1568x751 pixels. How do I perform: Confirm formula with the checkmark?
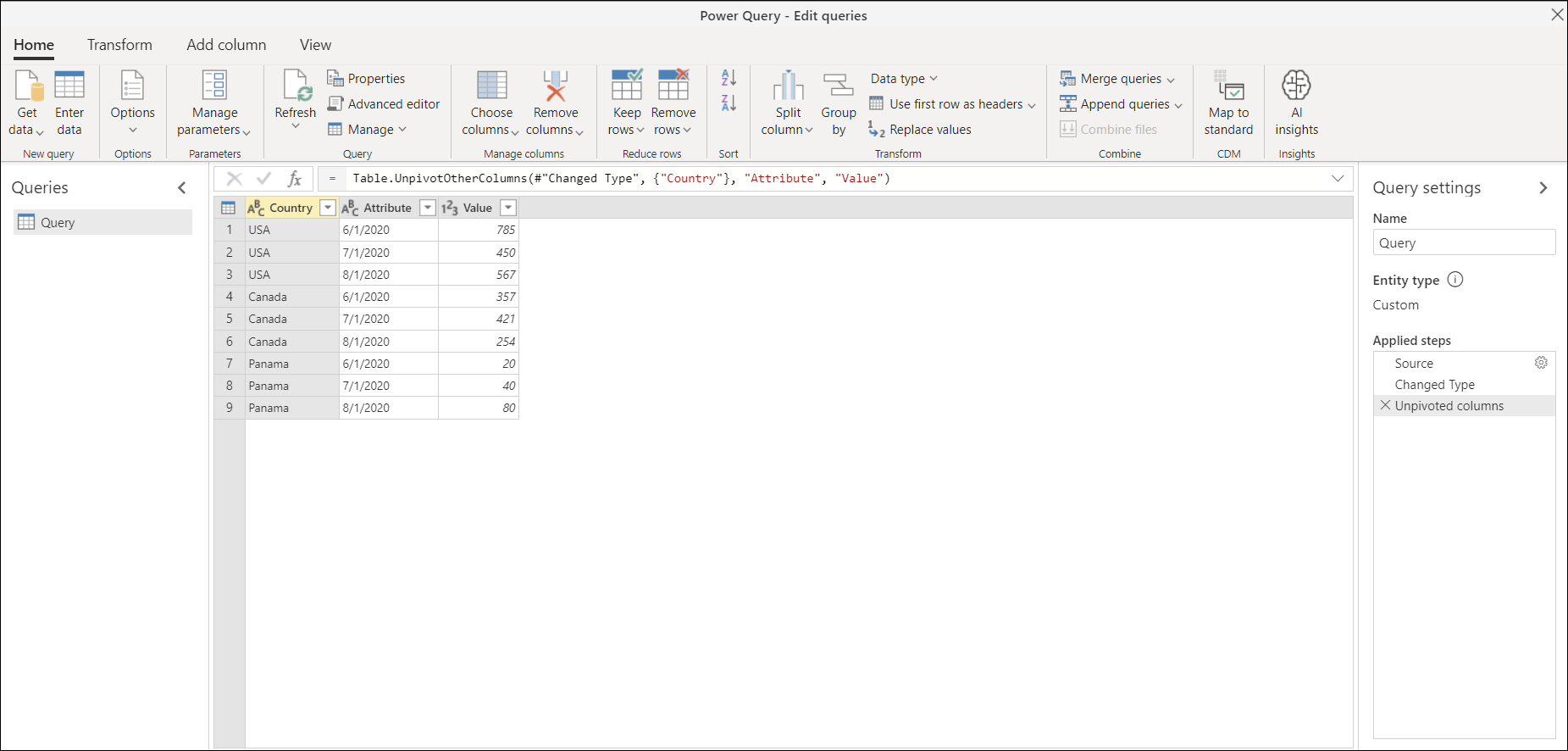click(x=263, y=178)
